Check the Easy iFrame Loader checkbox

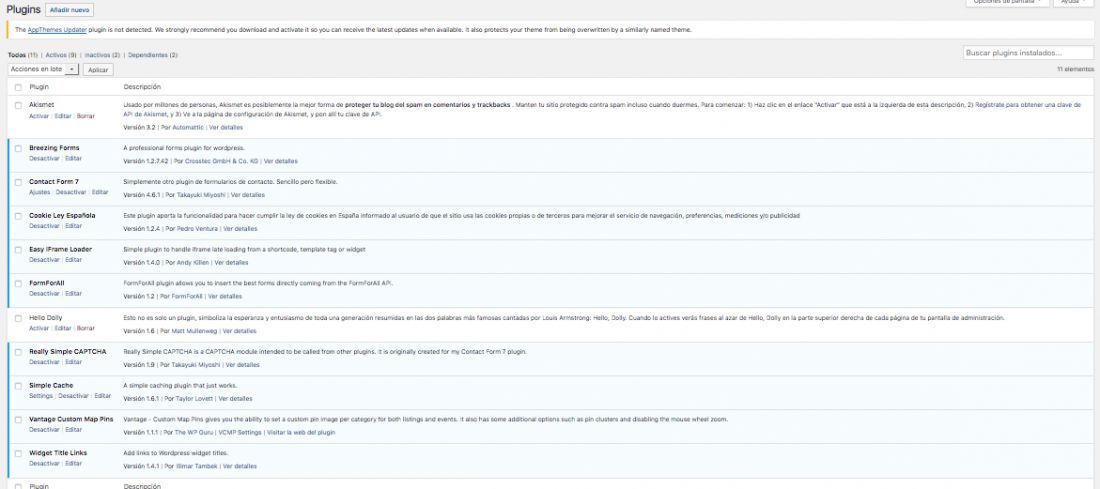(x=18, y=250)
